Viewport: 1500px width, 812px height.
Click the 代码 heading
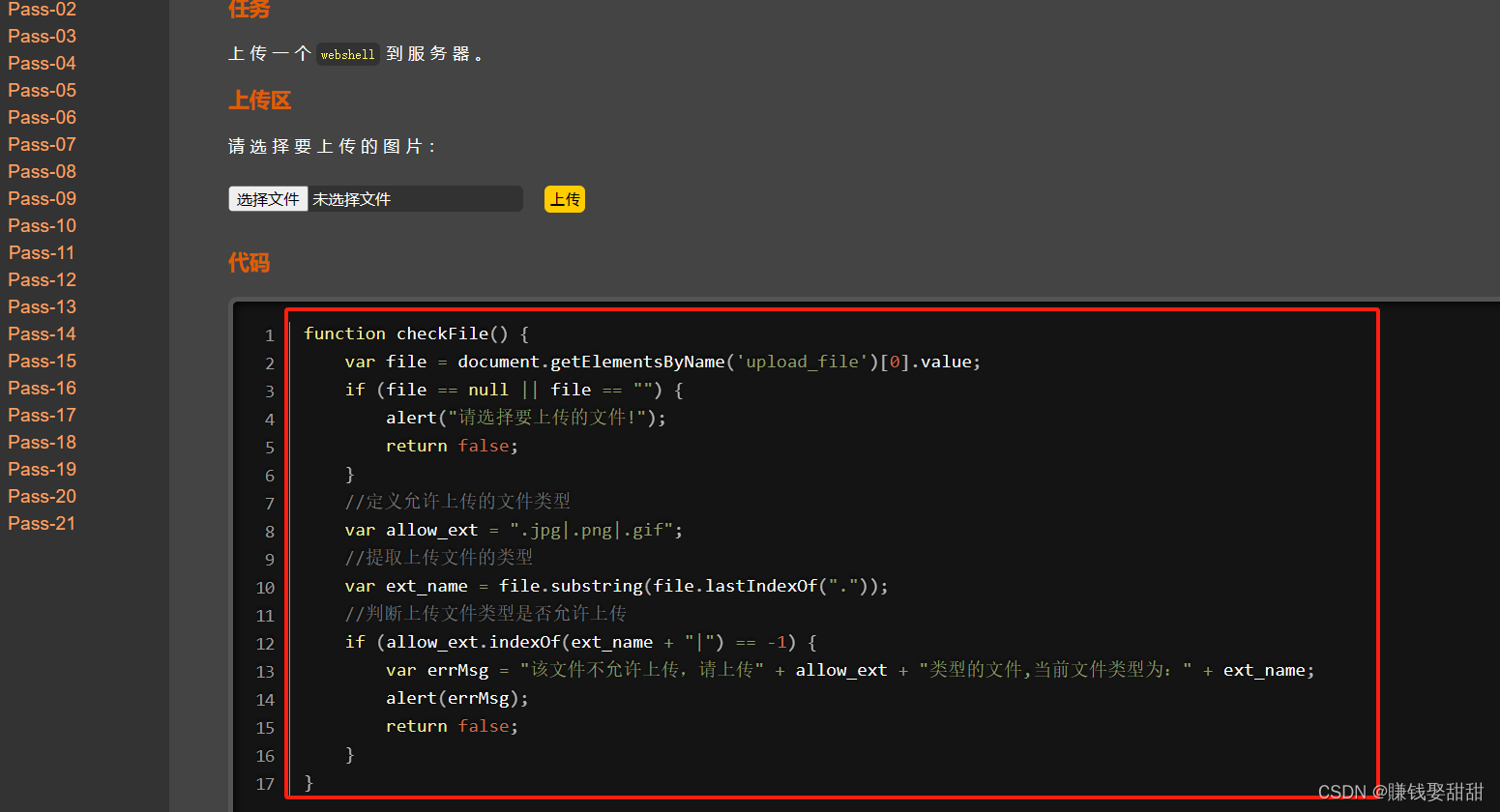click(249, 263)
